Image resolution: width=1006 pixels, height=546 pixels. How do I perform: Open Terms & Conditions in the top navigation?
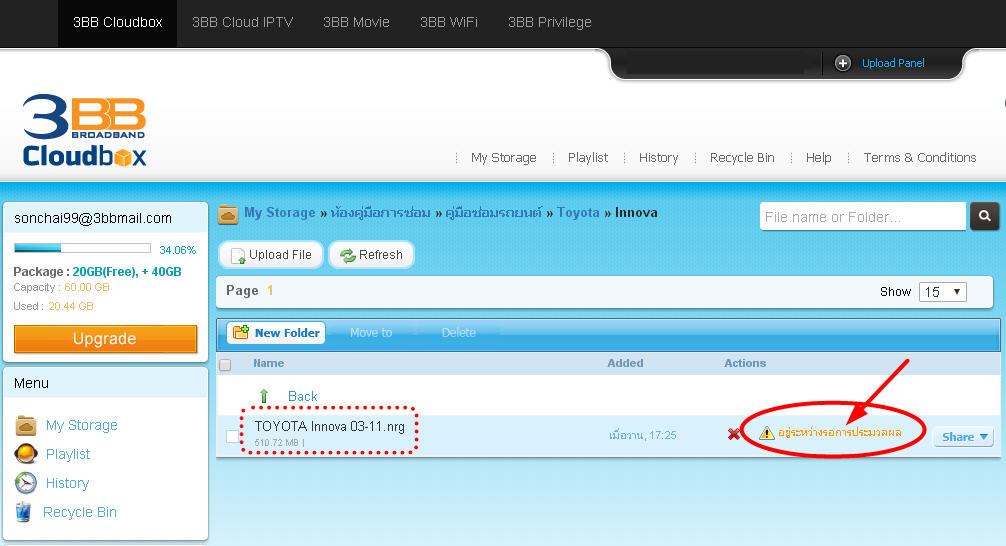(x=919, y=157)
